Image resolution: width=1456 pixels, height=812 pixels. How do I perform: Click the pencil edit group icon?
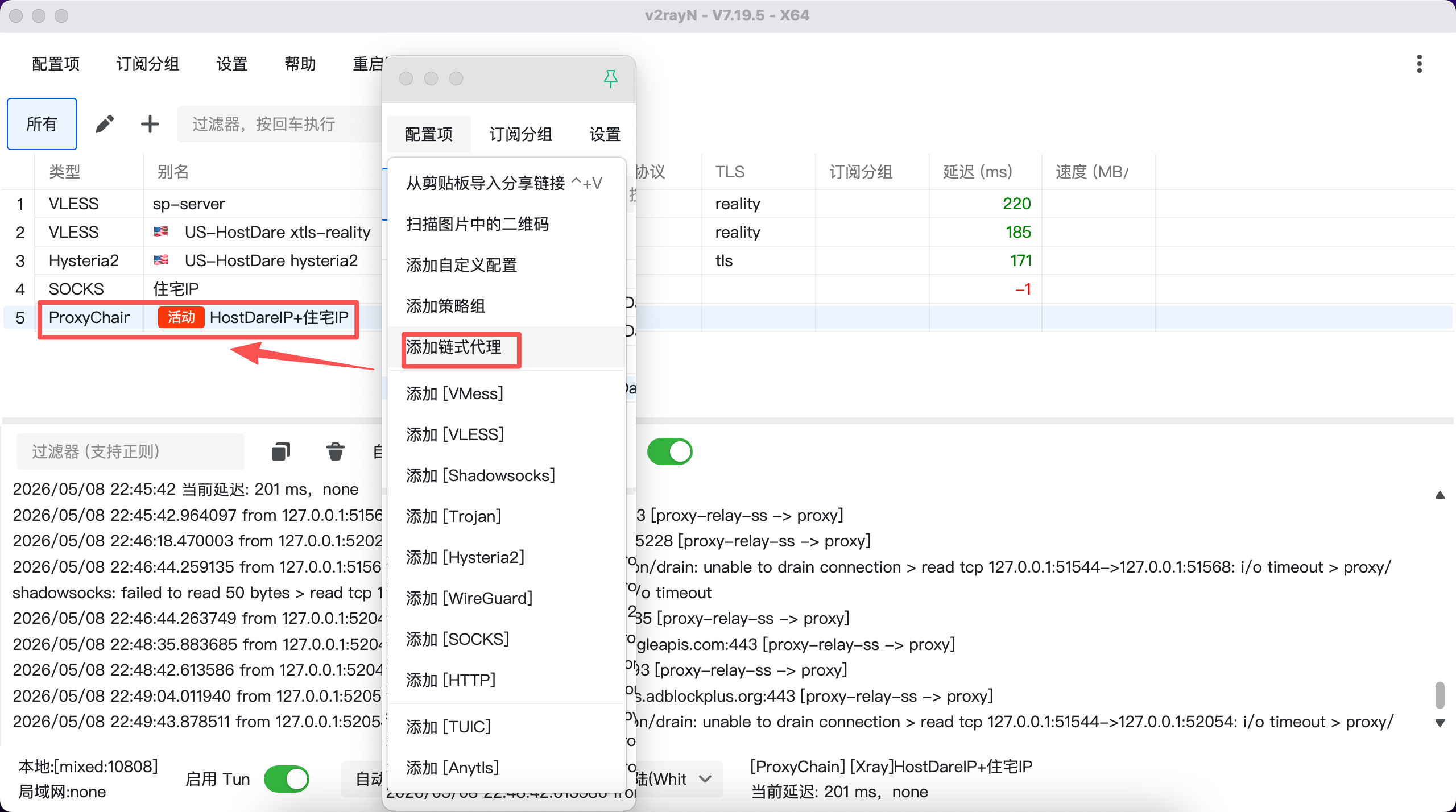click(x=105, y=124)
